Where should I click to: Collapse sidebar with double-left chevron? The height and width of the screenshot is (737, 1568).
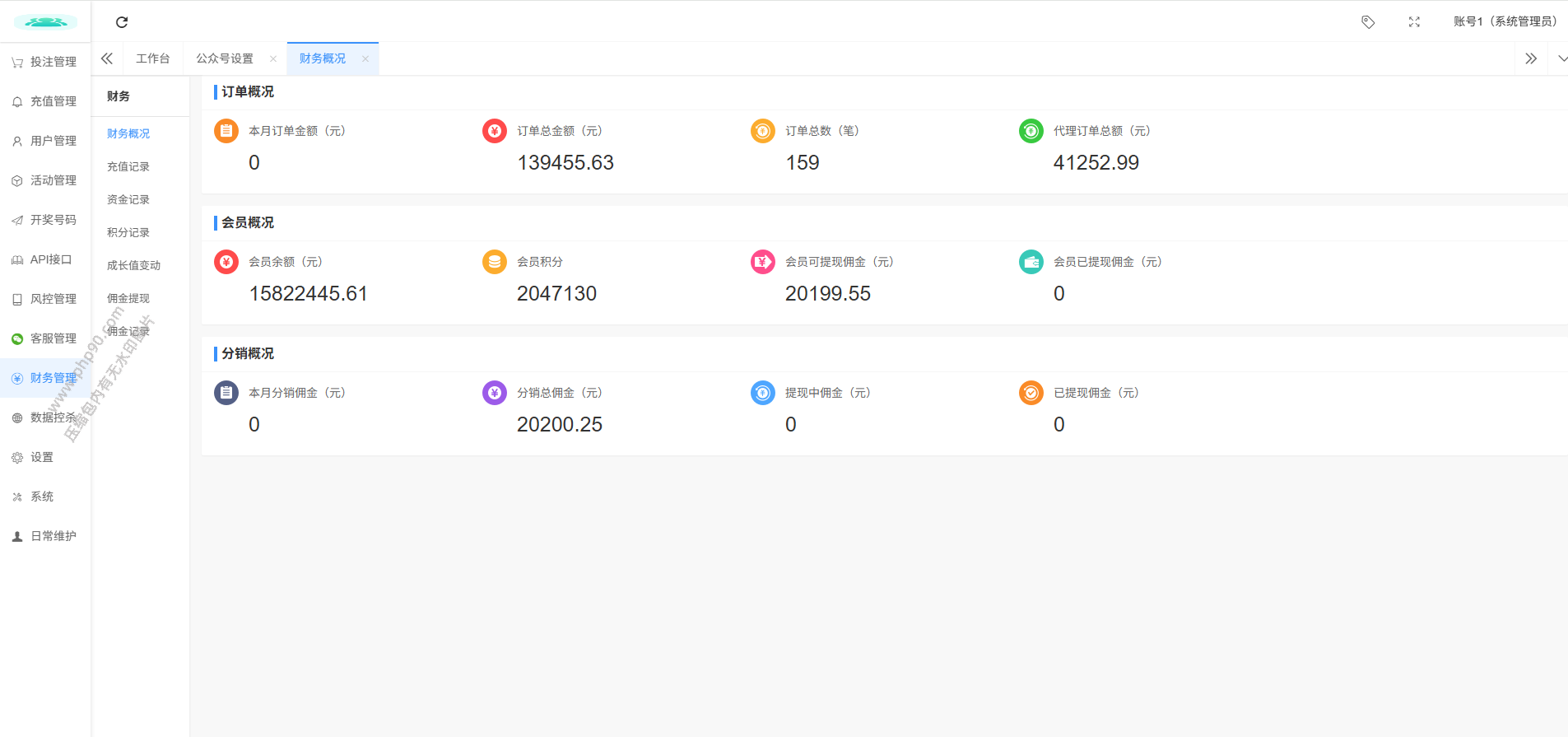pyautogui.click(x=107, y=59)
